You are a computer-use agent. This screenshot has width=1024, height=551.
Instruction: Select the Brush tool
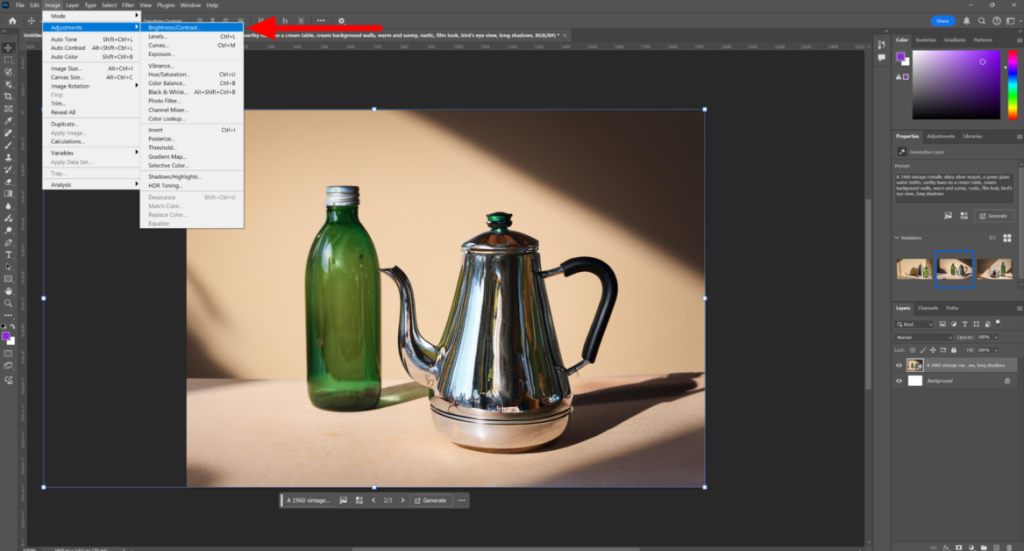[8, 145]
